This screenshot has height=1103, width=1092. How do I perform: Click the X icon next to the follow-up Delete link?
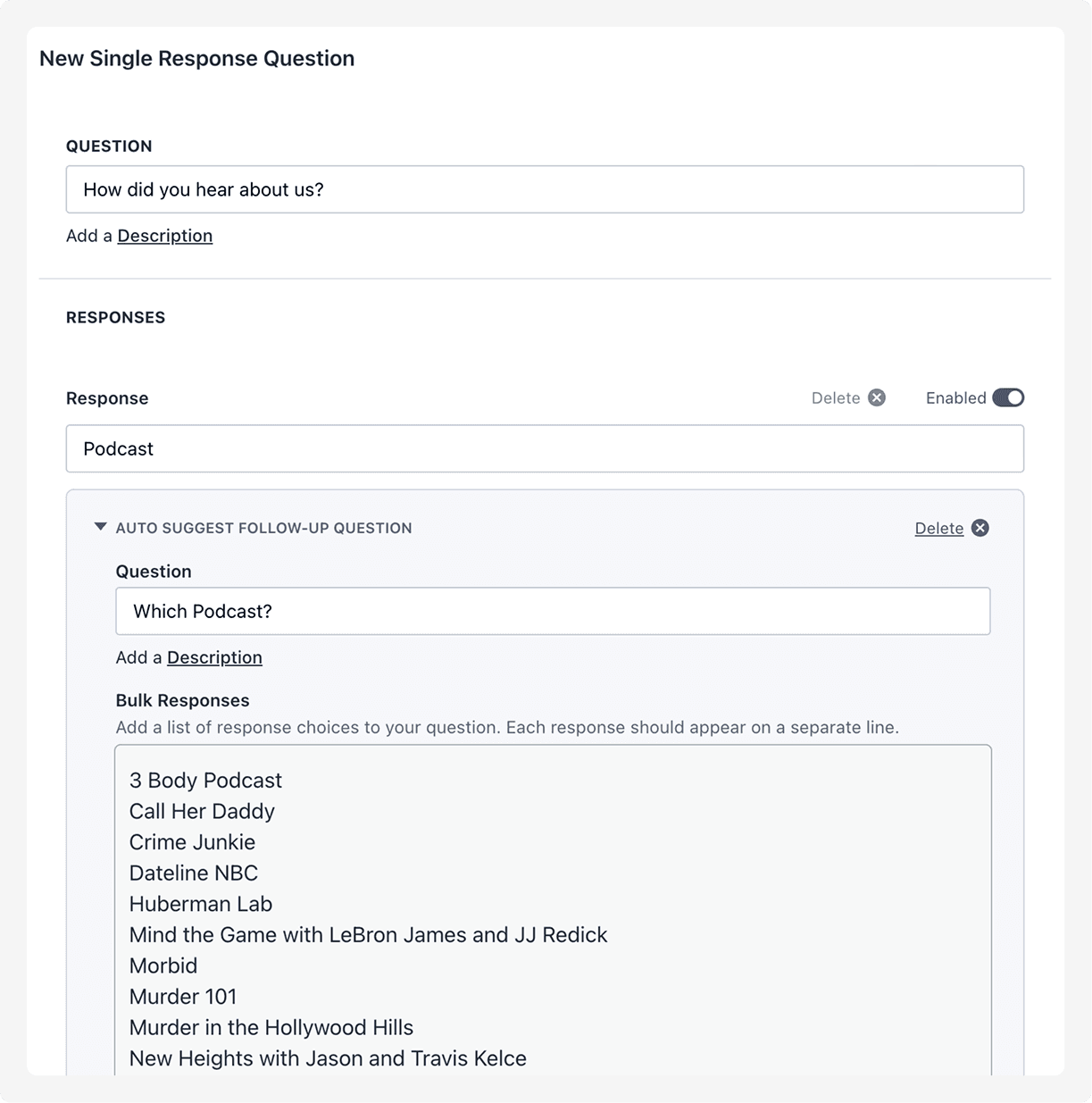980,528
